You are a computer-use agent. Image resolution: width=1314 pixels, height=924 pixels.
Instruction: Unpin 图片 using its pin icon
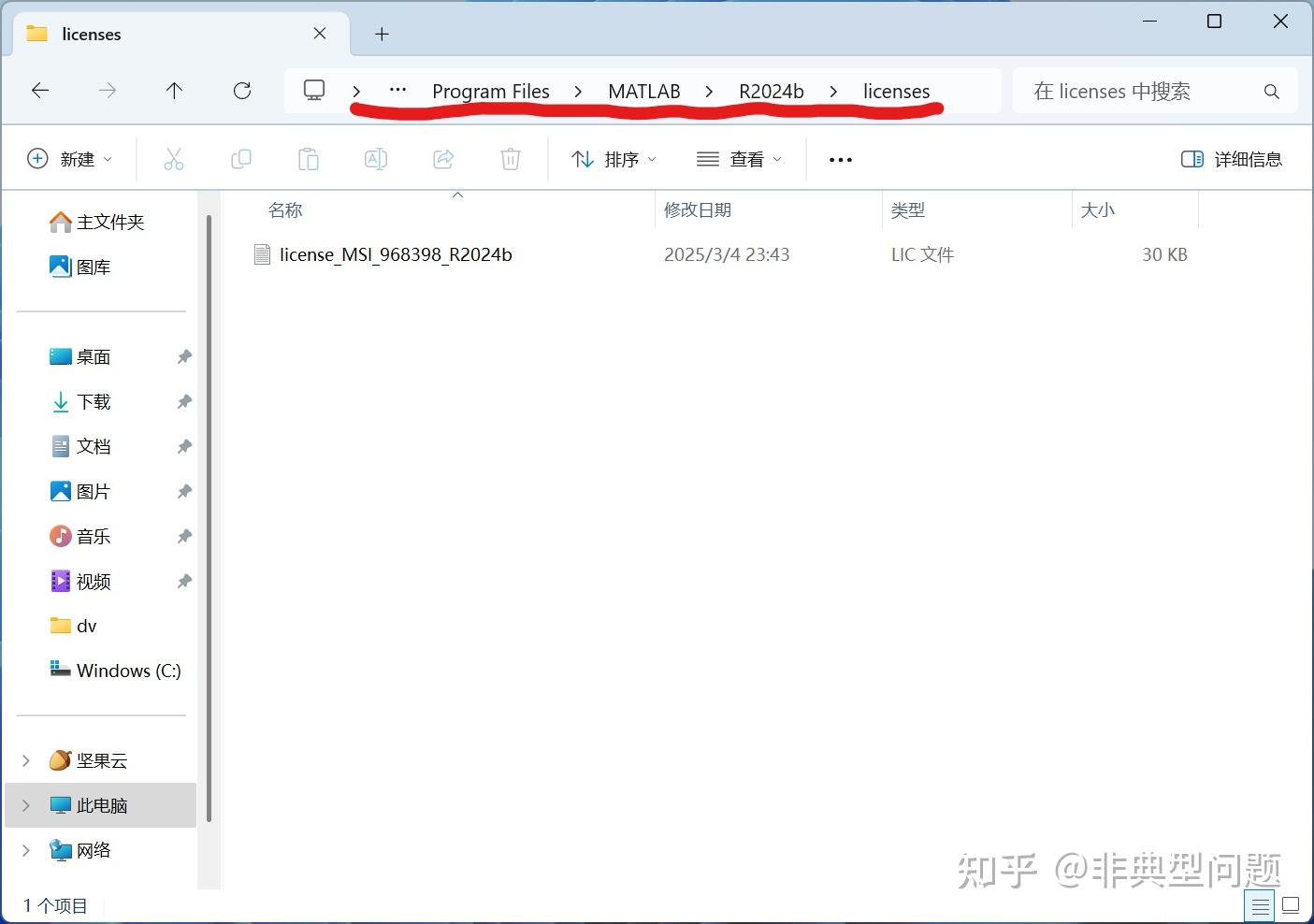click(x=184, y=491)
